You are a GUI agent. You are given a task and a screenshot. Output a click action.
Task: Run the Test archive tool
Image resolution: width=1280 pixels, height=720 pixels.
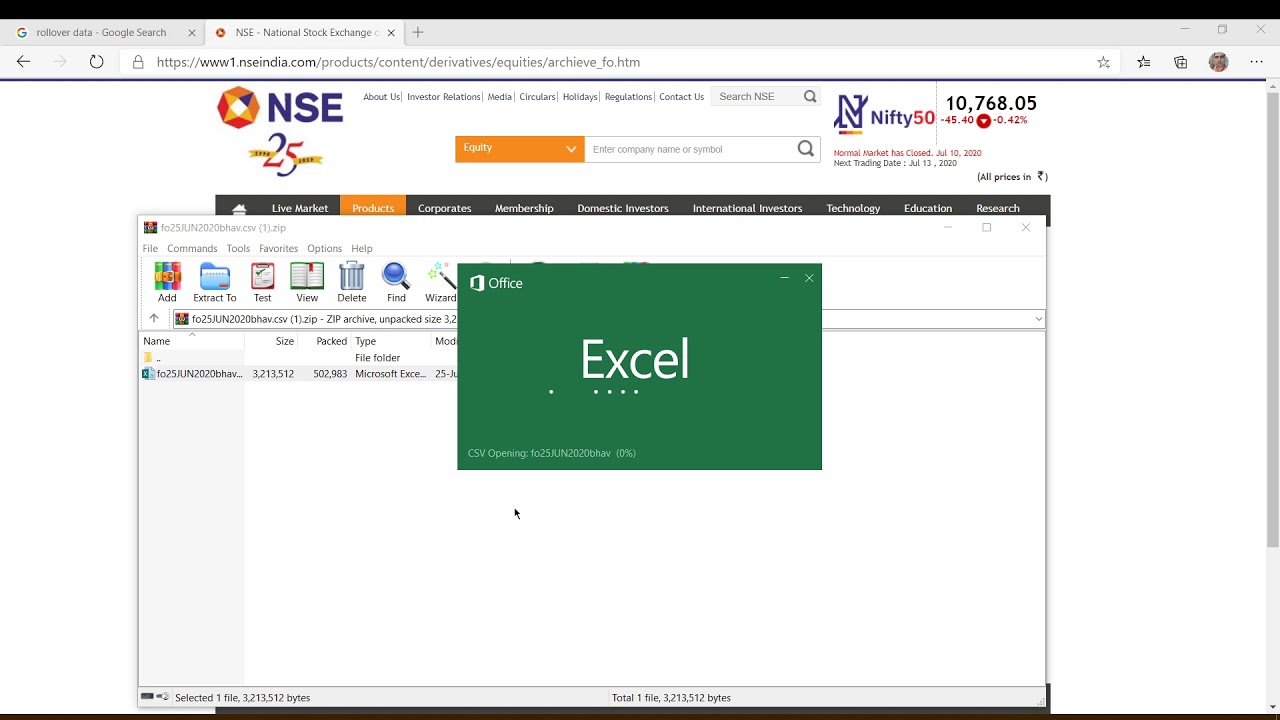click(262, 283)
